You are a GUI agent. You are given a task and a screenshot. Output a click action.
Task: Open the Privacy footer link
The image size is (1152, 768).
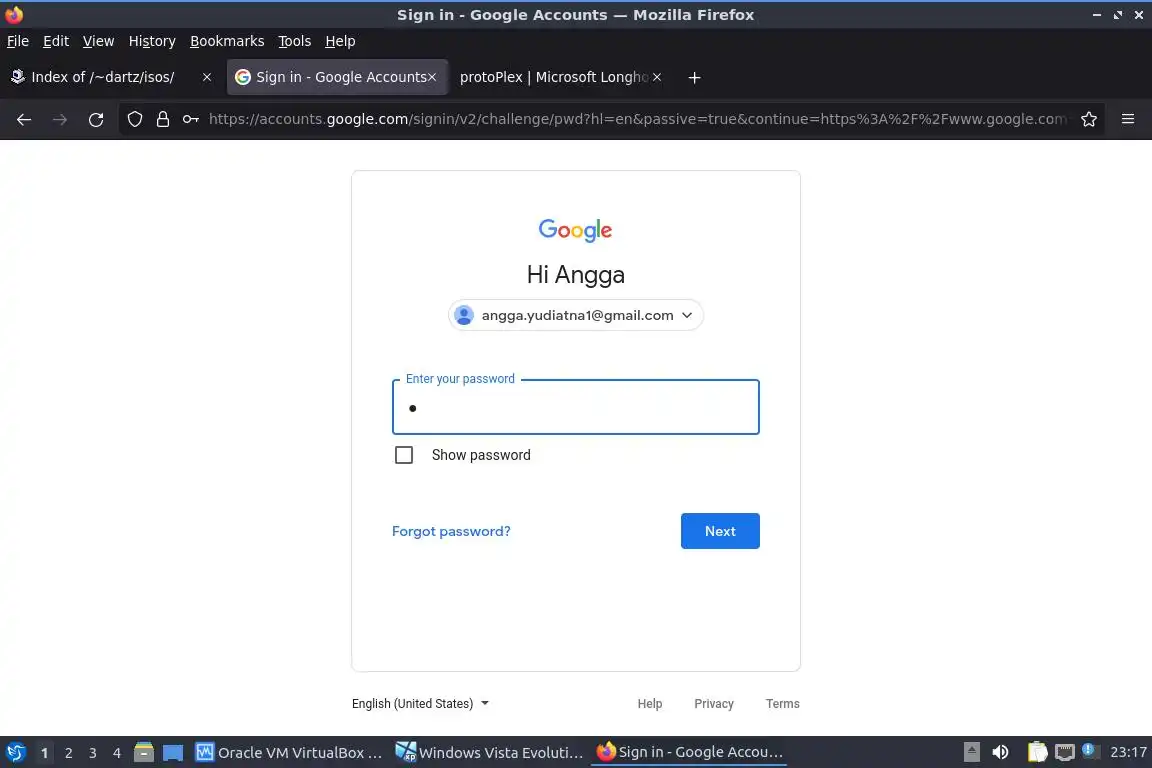(713, 703)
